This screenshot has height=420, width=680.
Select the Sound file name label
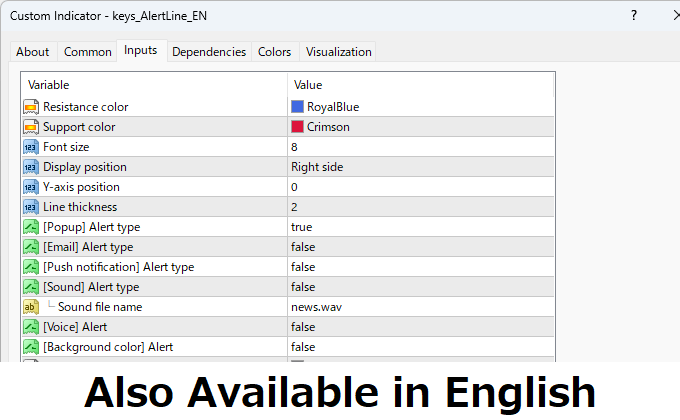tap(100, 307)
